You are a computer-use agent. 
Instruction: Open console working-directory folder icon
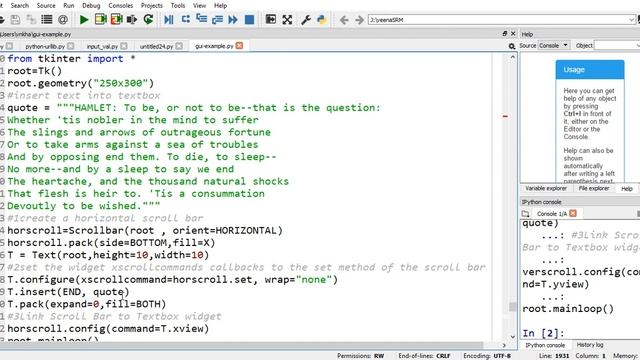[x=525, y=213]
